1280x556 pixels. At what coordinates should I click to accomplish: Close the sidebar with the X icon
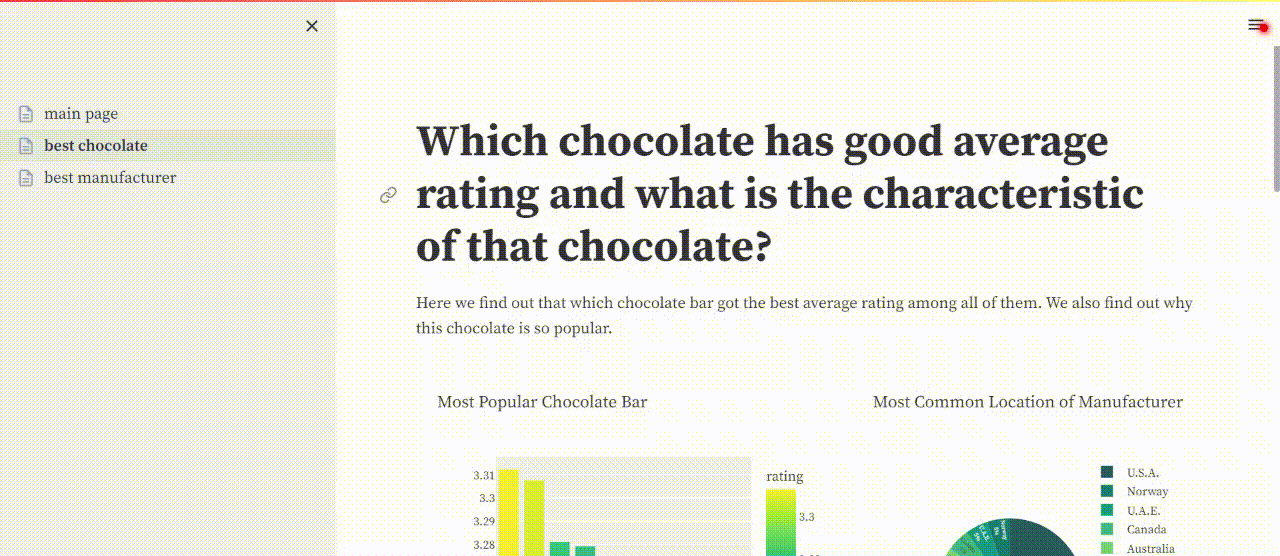click(312, 26)
